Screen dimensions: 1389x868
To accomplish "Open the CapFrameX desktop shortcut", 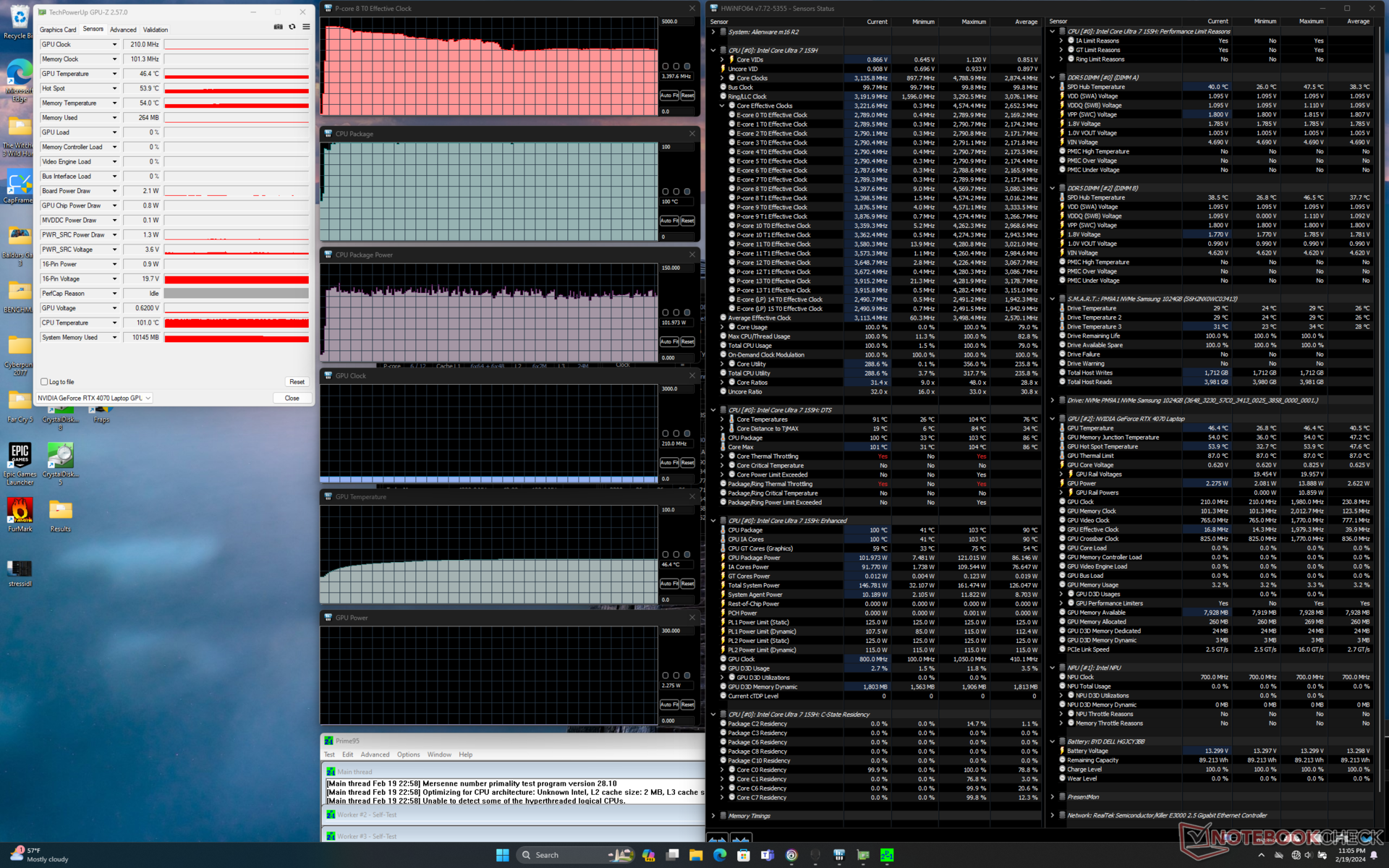I will (19, 187).
